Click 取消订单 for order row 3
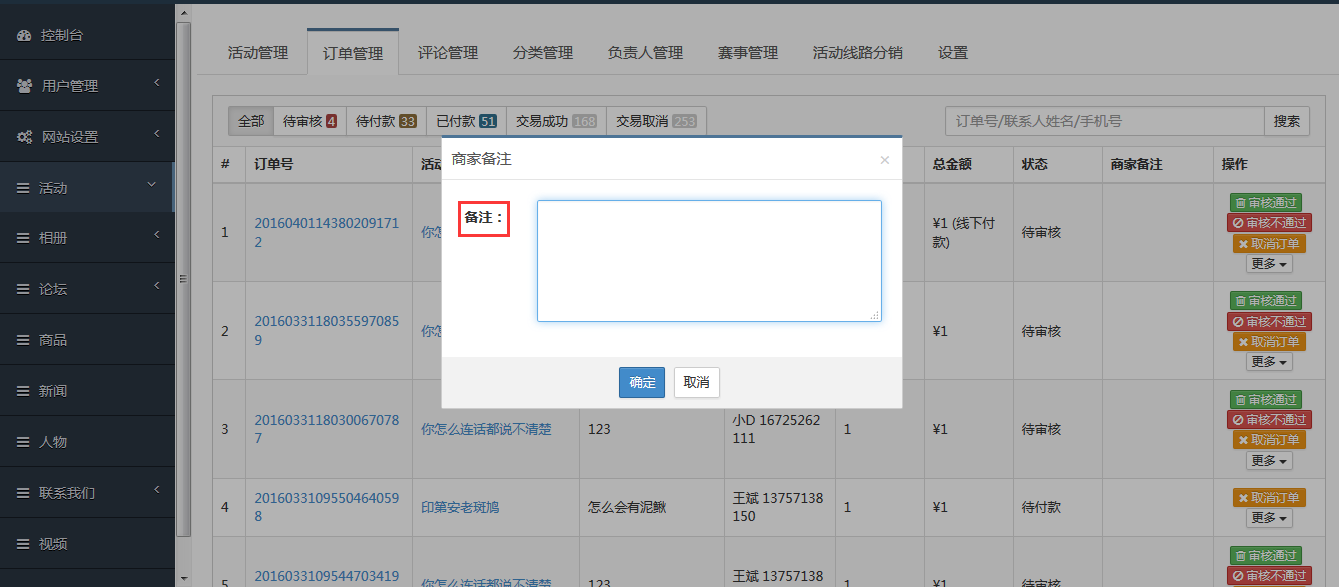The image size is (1339, 587). pyautogui.click(x=1269, y=440)
